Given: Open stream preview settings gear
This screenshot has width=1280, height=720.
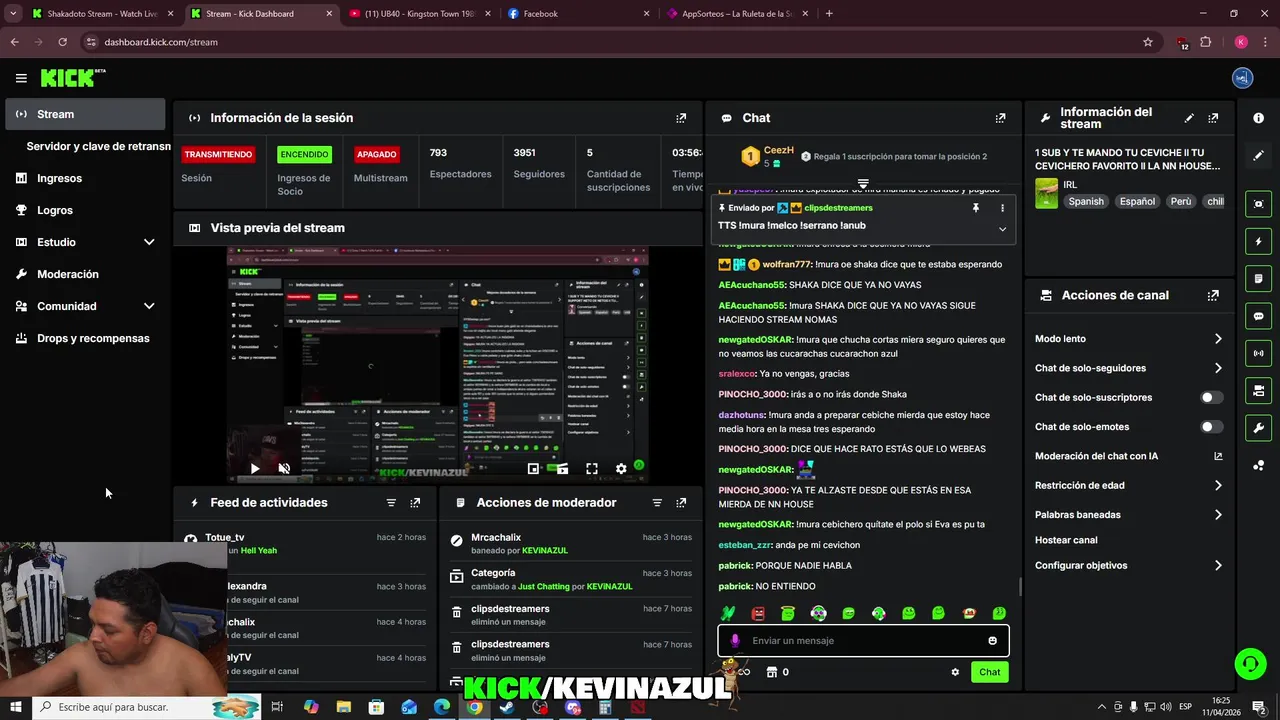Looking at the screenshot, I should 621,468.
